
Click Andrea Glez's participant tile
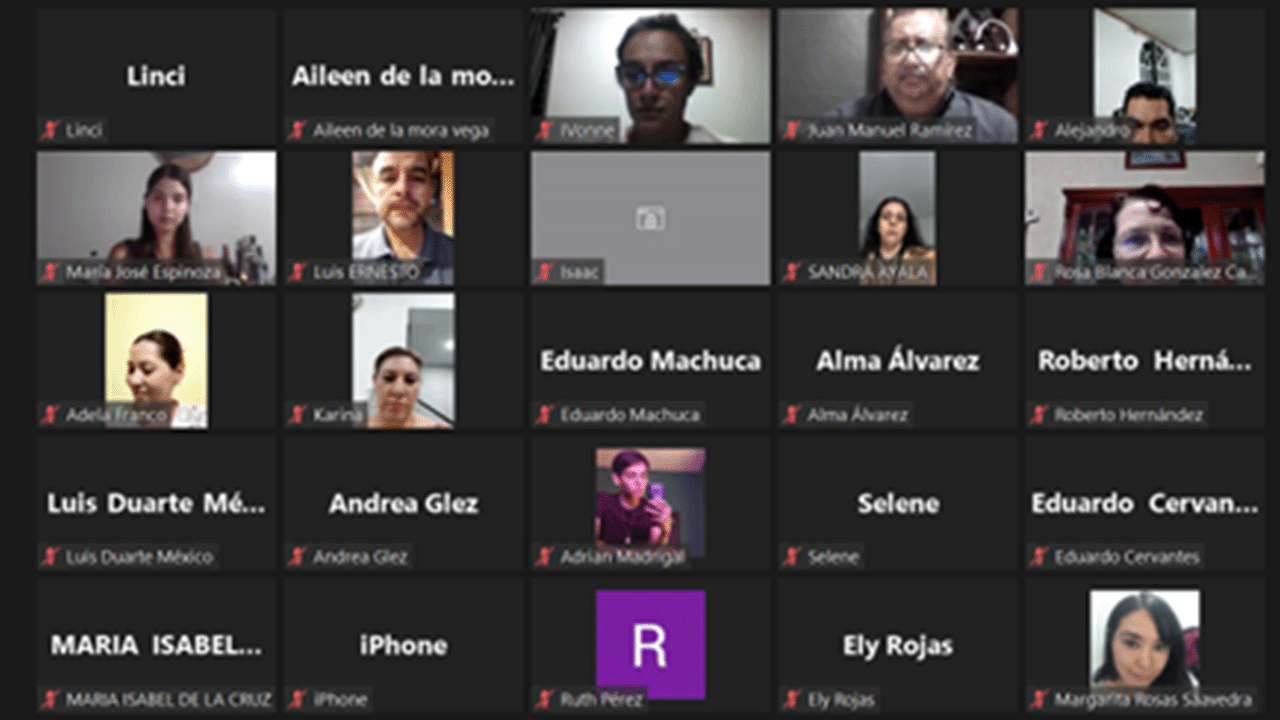coord(403,503)
